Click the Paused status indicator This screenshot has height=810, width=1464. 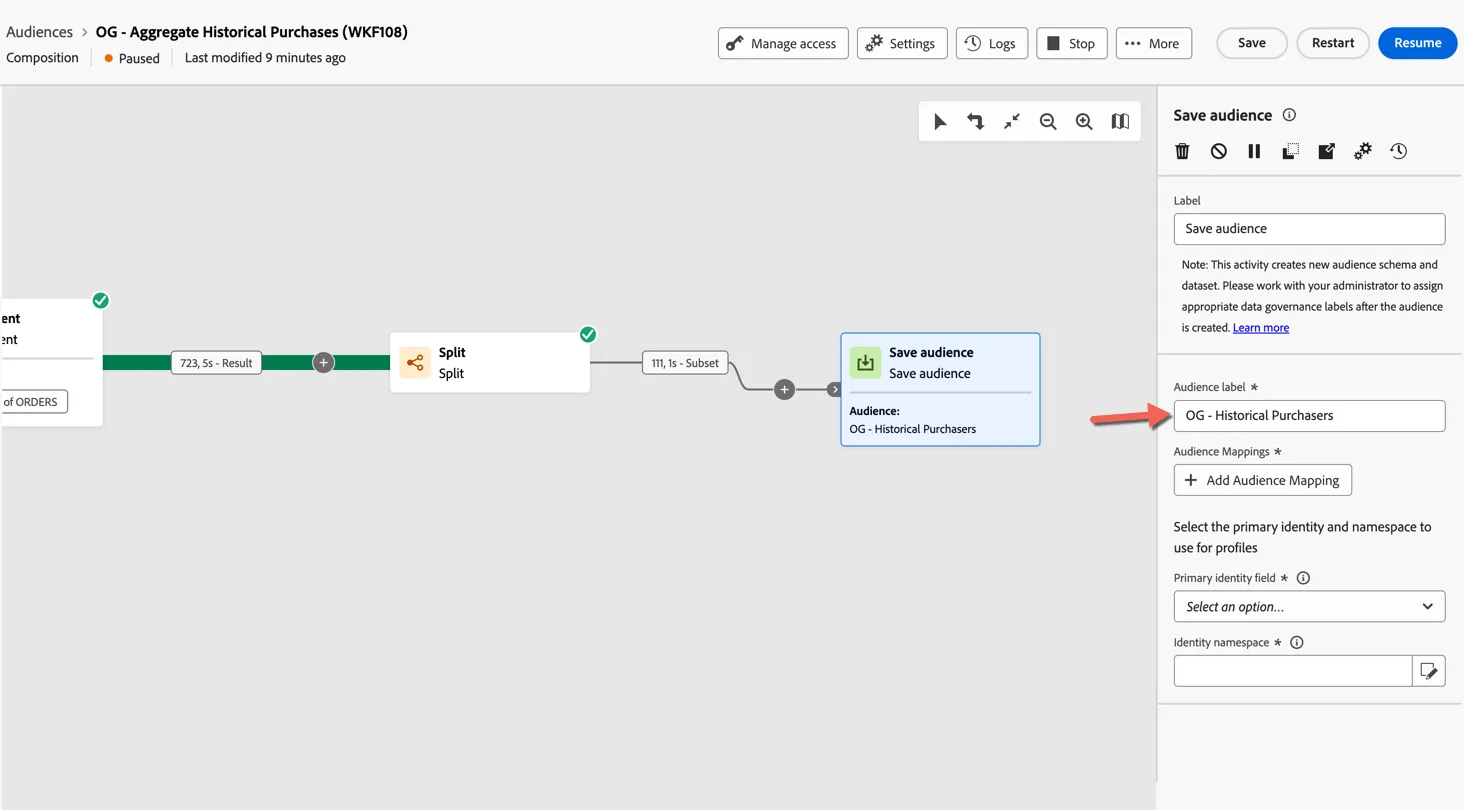click(x=132, y=58)
